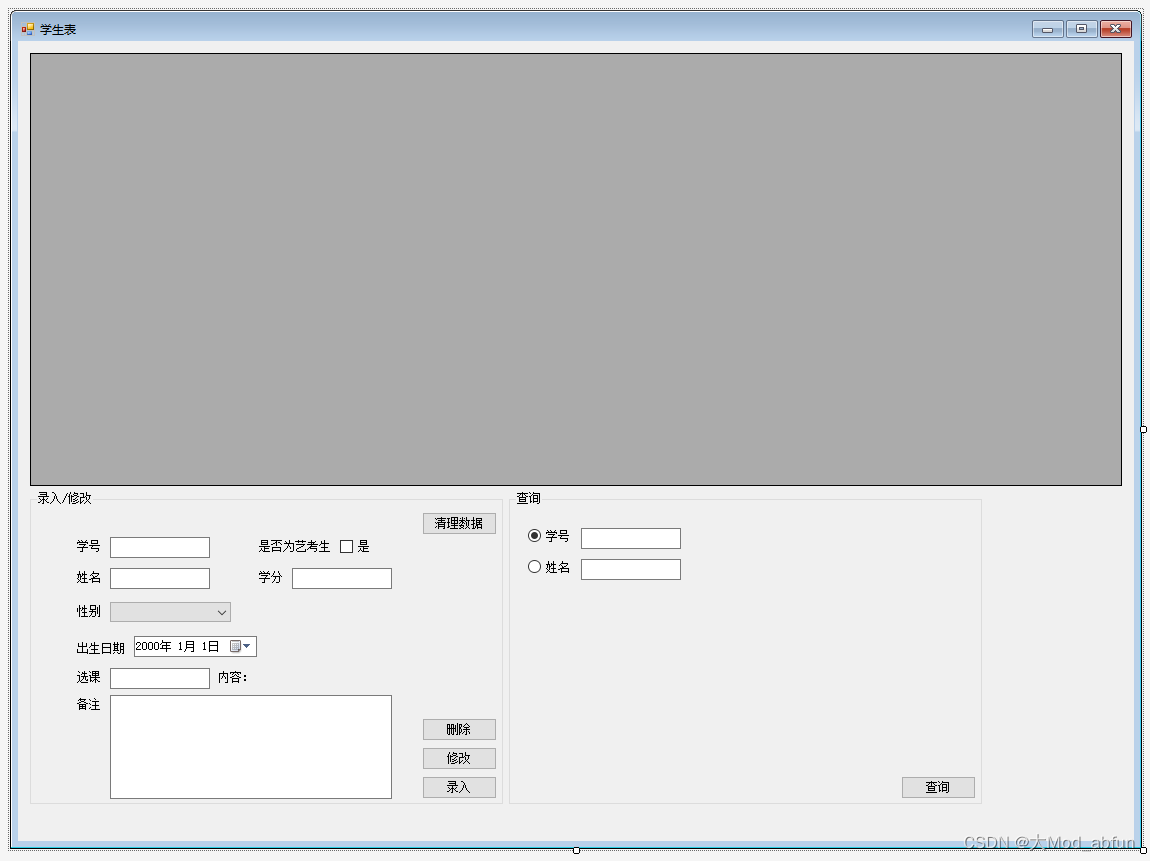Click inside the 学分 input field

[x=341, y=578]
